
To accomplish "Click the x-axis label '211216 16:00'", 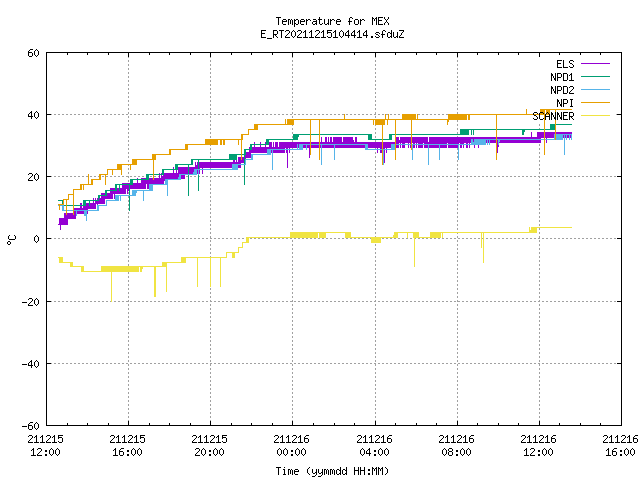I will 620,446.
